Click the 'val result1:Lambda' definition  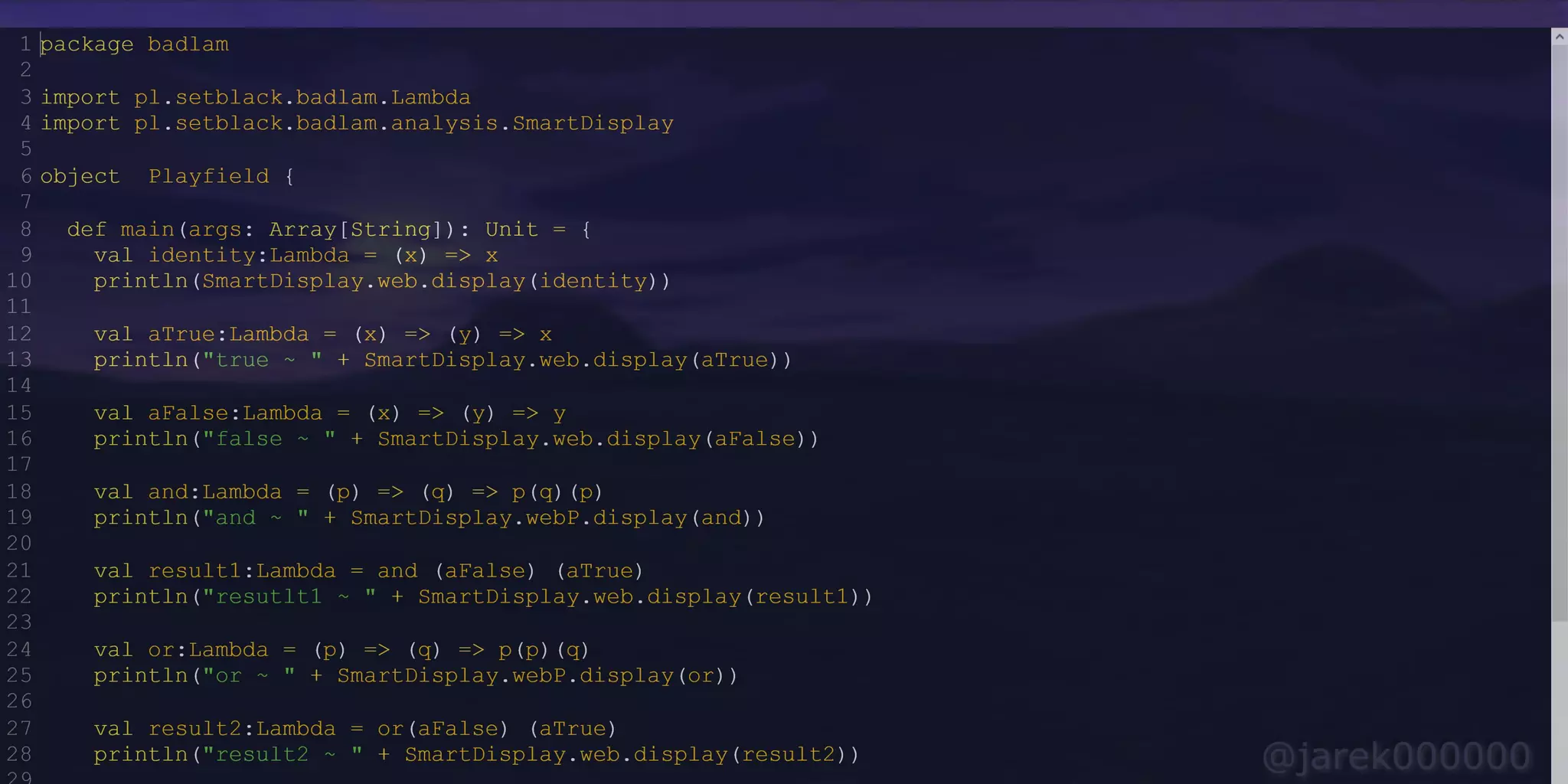(x=369, y=570)
